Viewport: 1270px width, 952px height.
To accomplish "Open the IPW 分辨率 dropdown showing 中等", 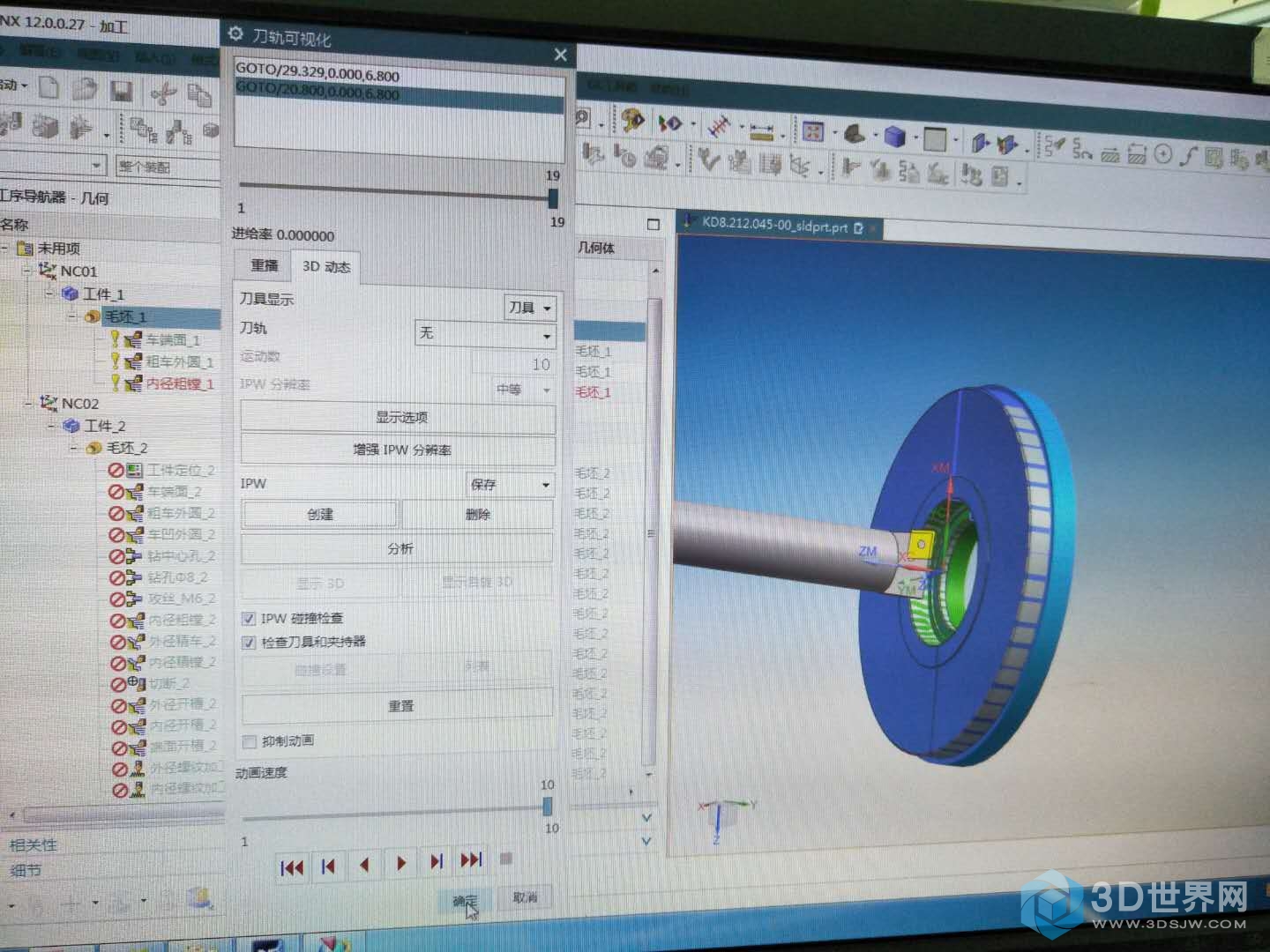I will coord(522,389).
